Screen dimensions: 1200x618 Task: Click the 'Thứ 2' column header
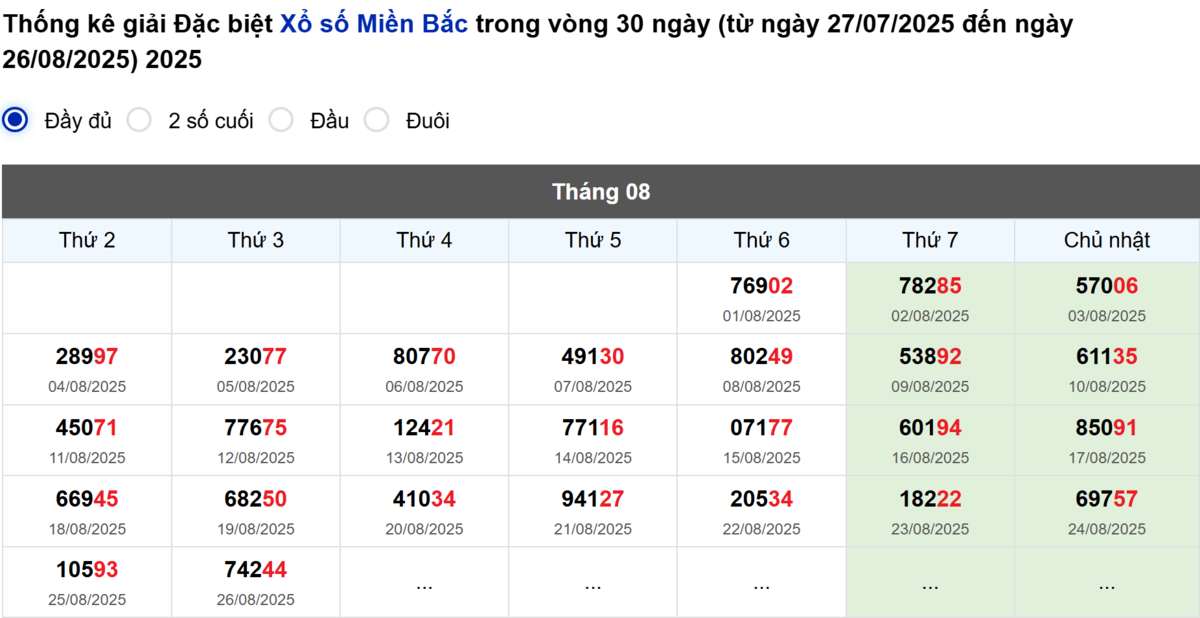click(x=87, y=240)
